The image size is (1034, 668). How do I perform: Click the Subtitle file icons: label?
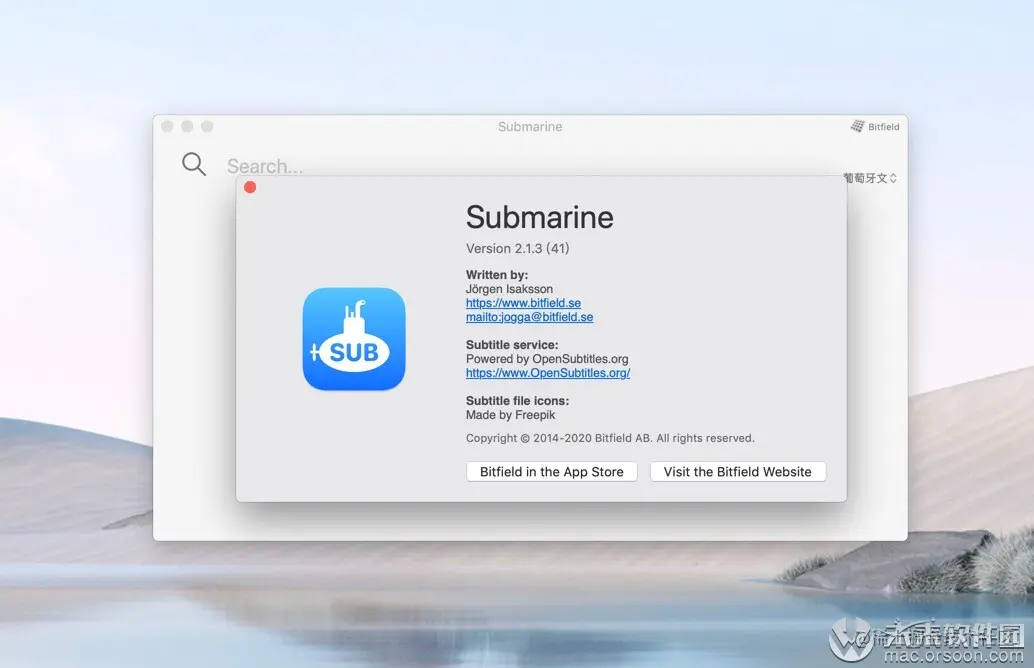(x=517, y=401)
